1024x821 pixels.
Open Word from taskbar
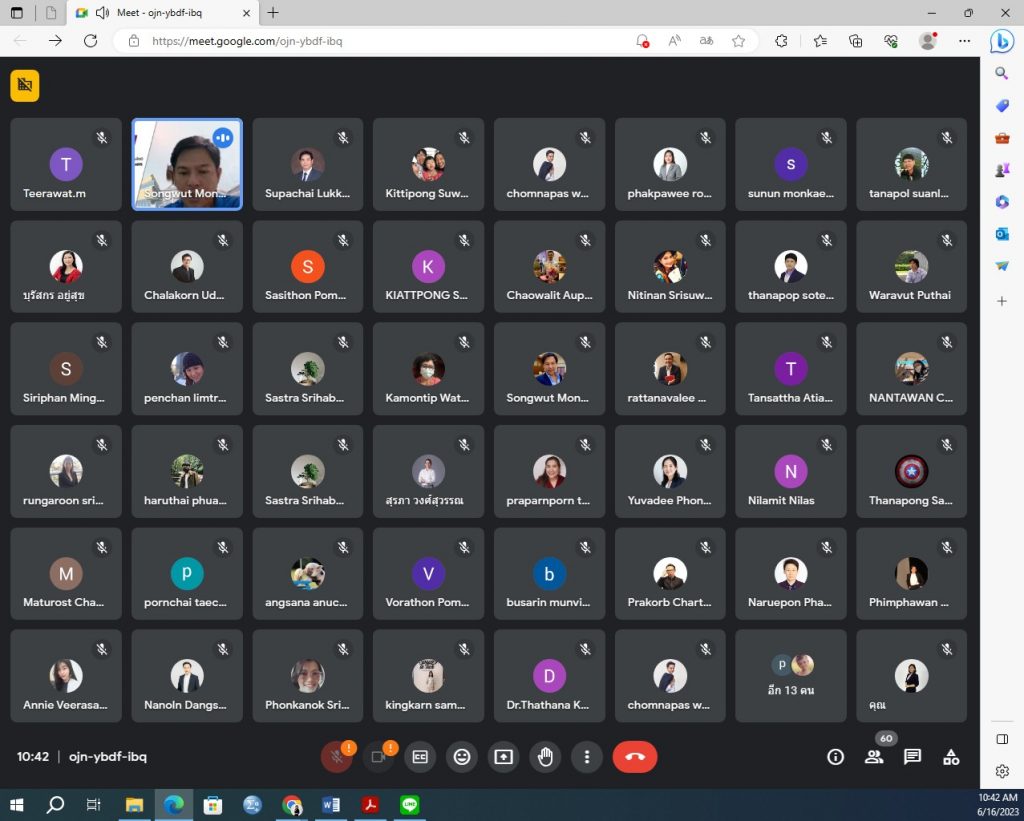click(x=331, y=805)
